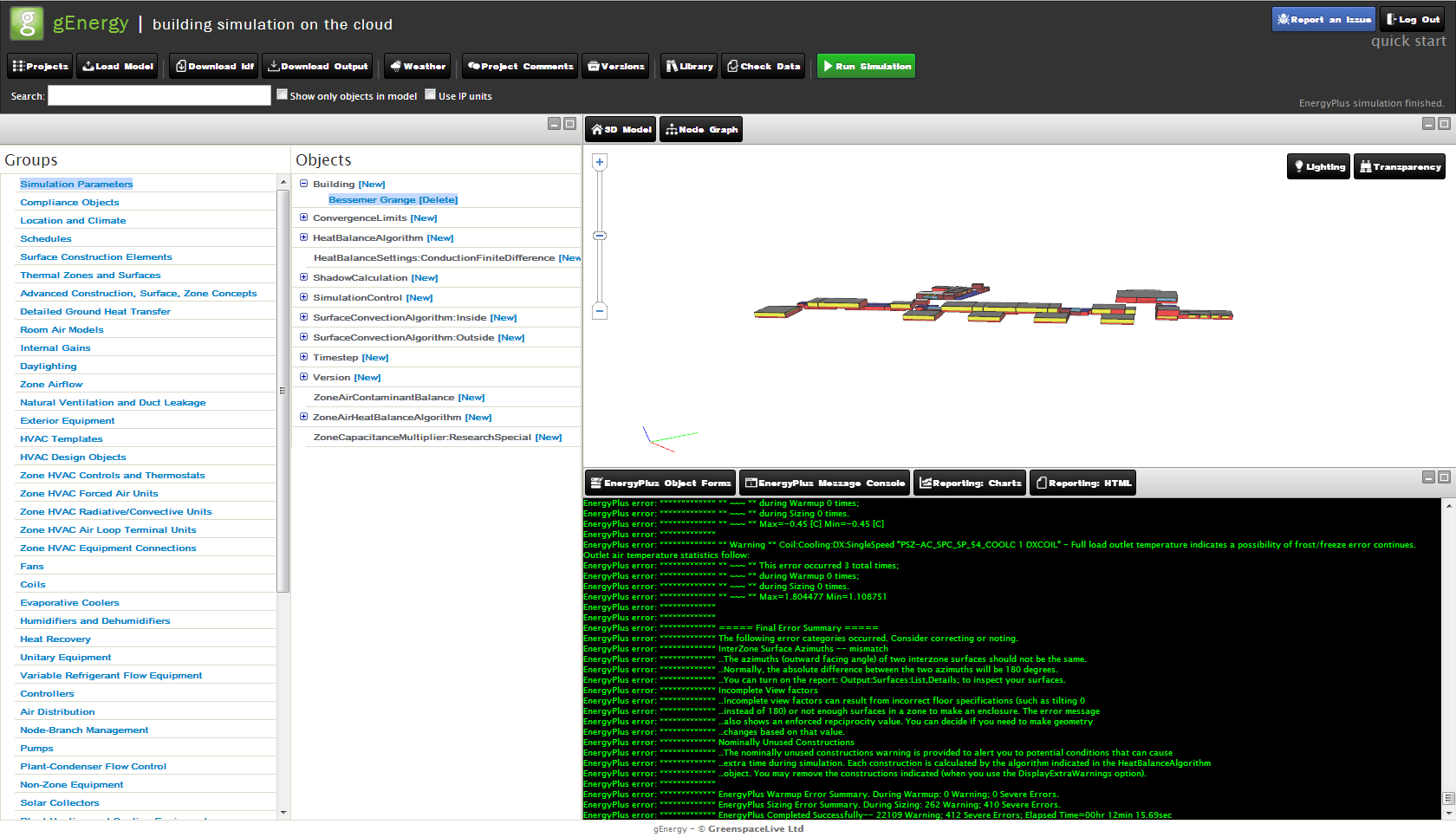Click Download Output button
1456x837 pixels.
(317, 66)
